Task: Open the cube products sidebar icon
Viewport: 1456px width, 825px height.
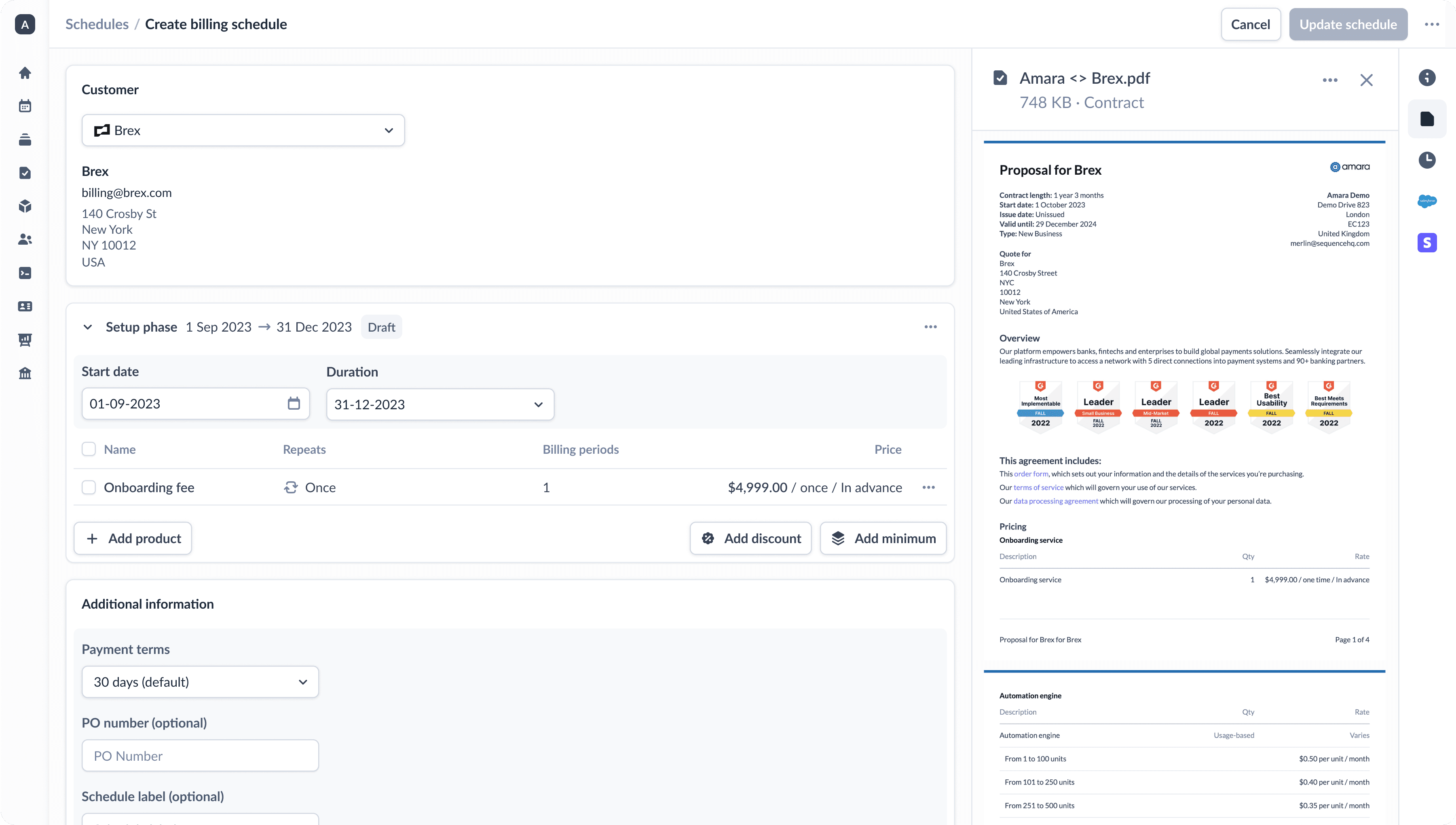Action: (x=25, y=206)
